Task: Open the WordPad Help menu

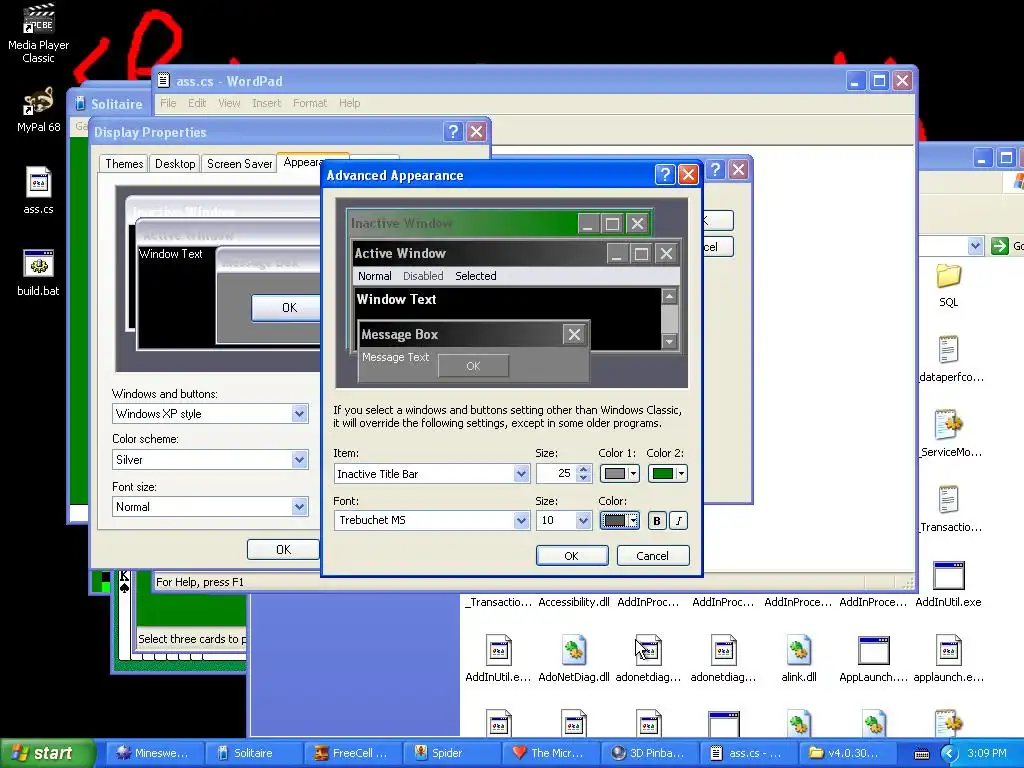Action: 349,103
